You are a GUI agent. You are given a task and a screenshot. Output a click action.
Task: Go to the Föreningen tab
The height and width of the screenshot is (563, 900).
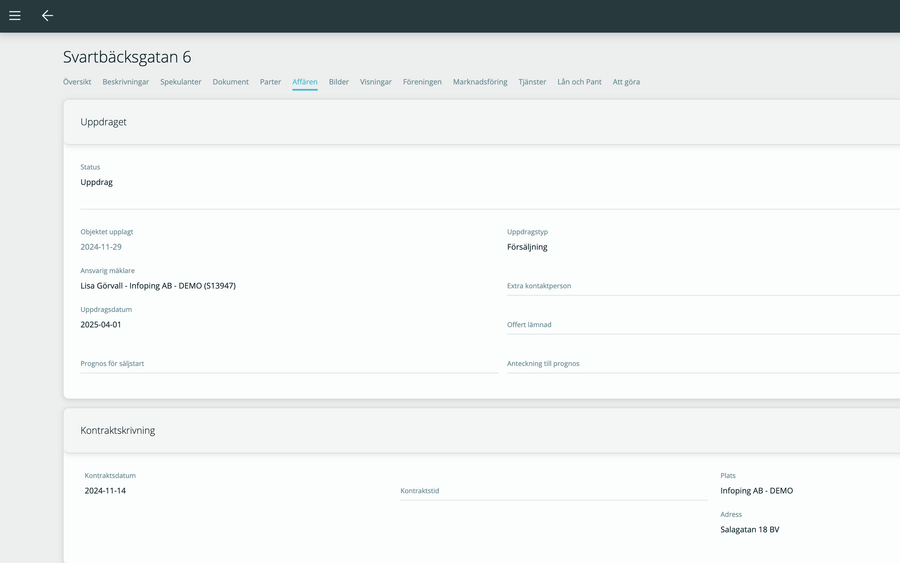[422, 82]
